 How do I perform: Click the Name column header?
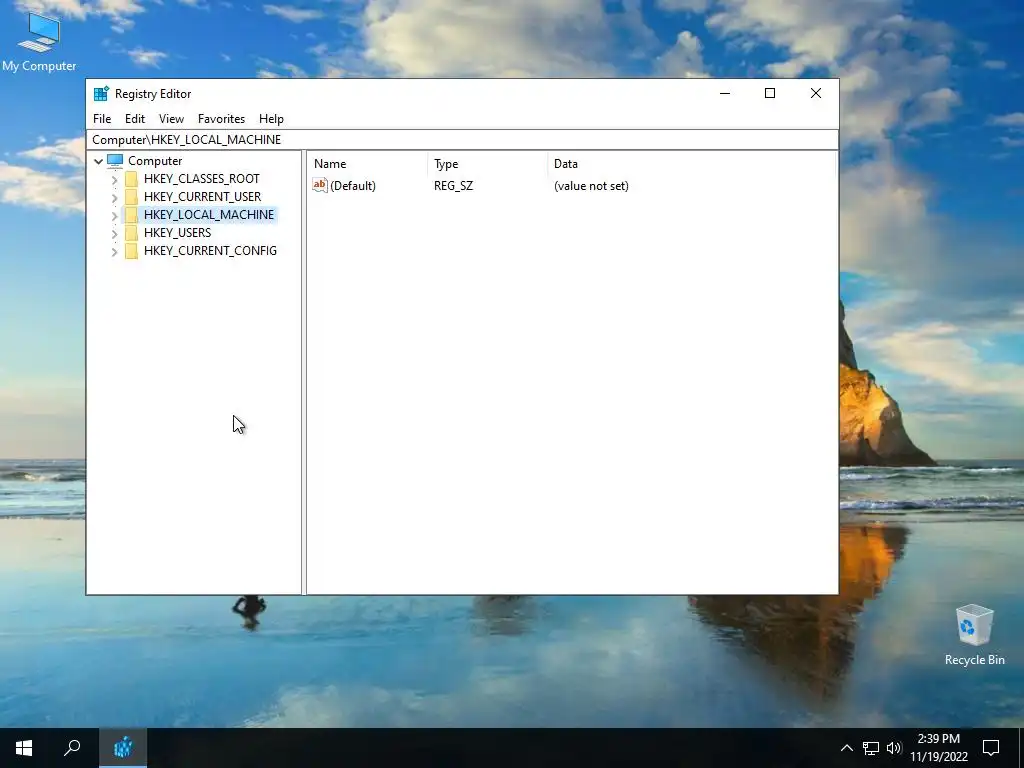click(x=368, y=164)
